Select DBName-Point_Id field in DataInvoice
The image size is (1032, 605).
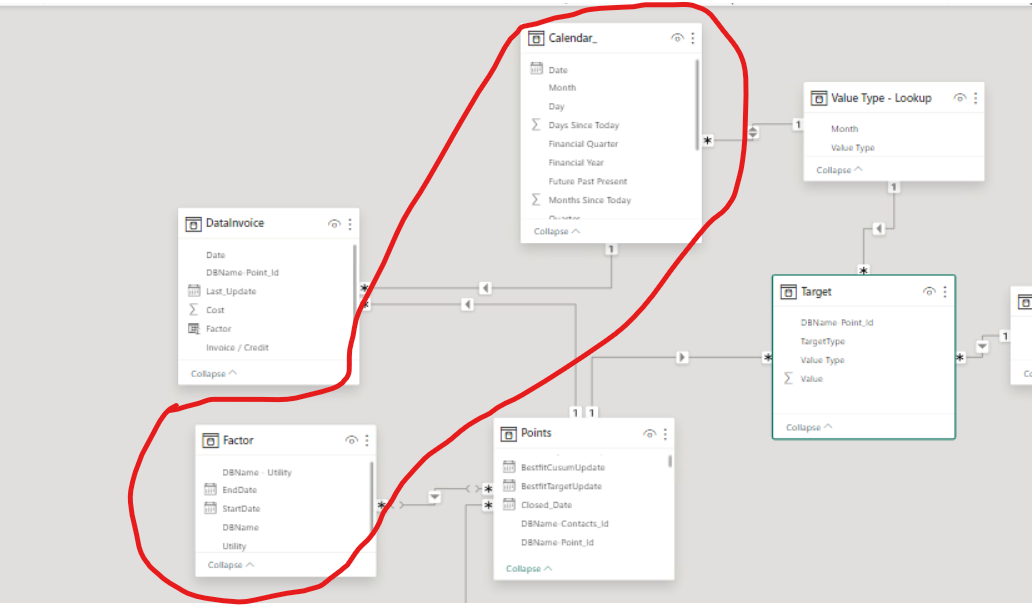[x=242, y=273]
